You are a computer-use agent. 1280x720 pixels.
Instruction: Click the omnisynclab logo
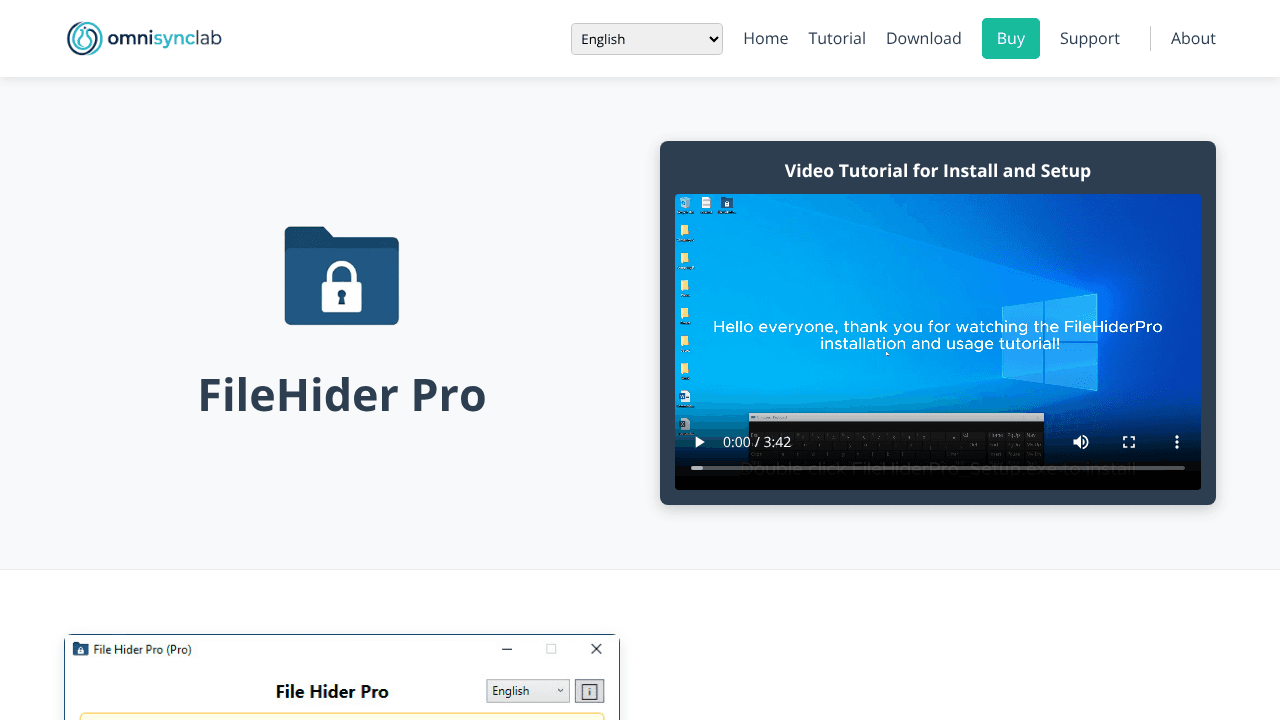tap(144, 39)
